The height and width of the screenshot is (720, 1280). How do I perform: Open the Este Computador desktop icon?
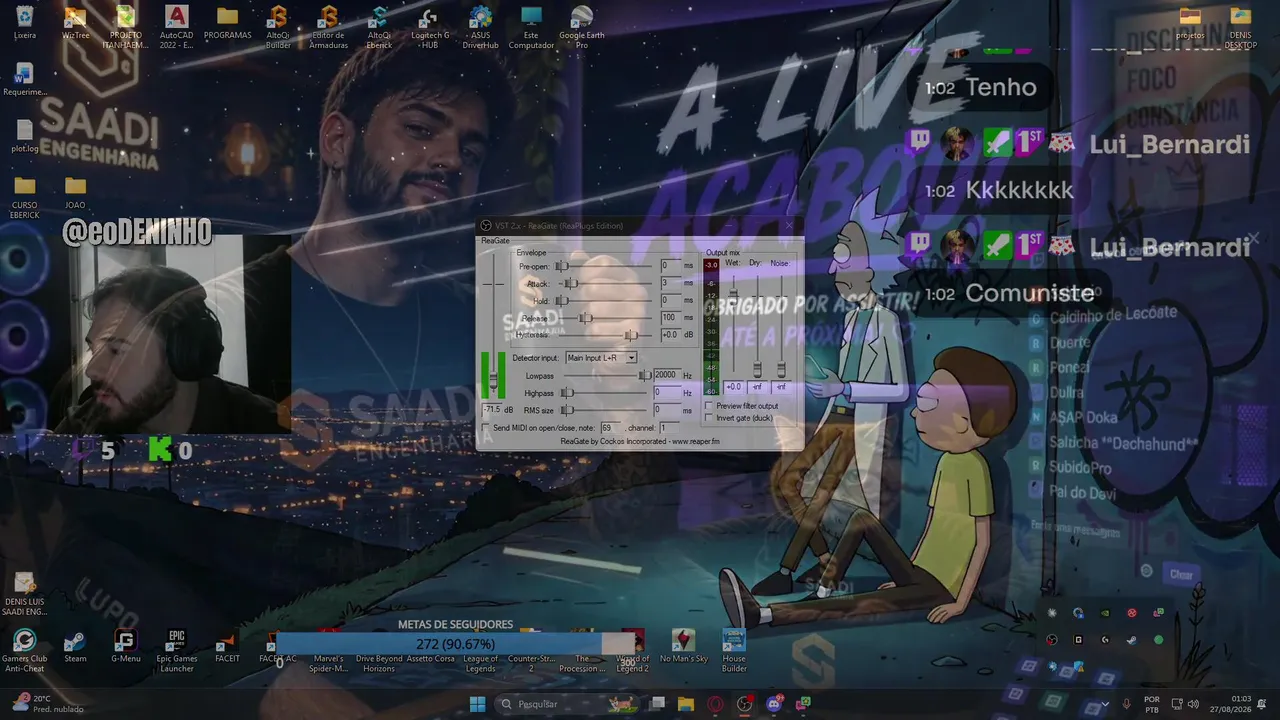[x=531, y=26]
